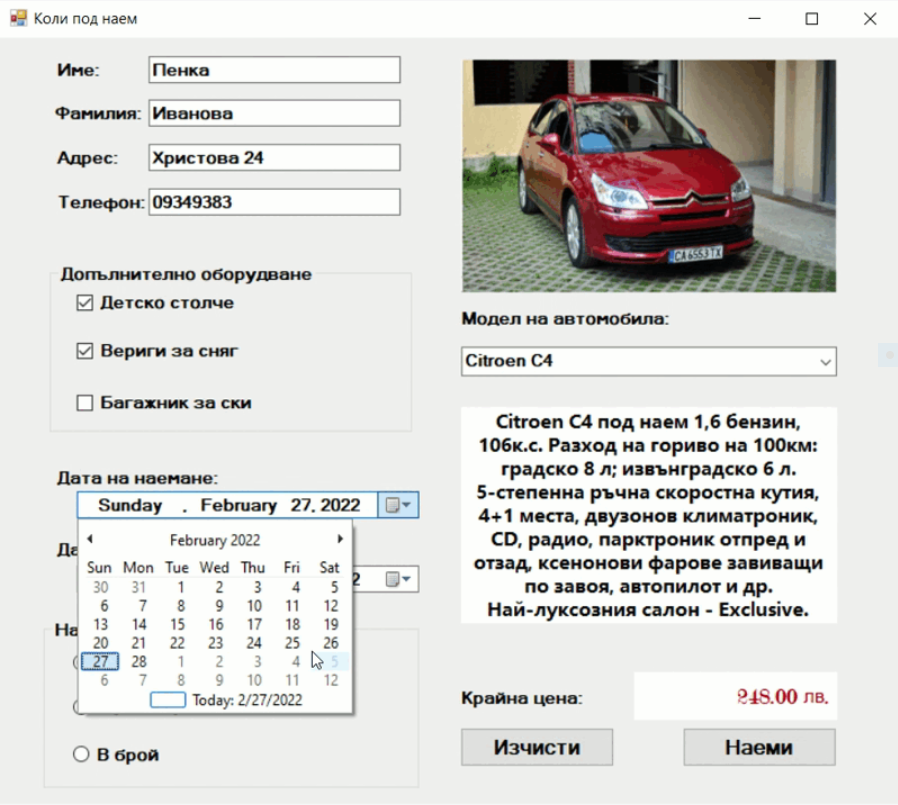Viewport: 898px width, 805px height.
Task: Select February 20 in the calendar
Action: coord(100,643)
